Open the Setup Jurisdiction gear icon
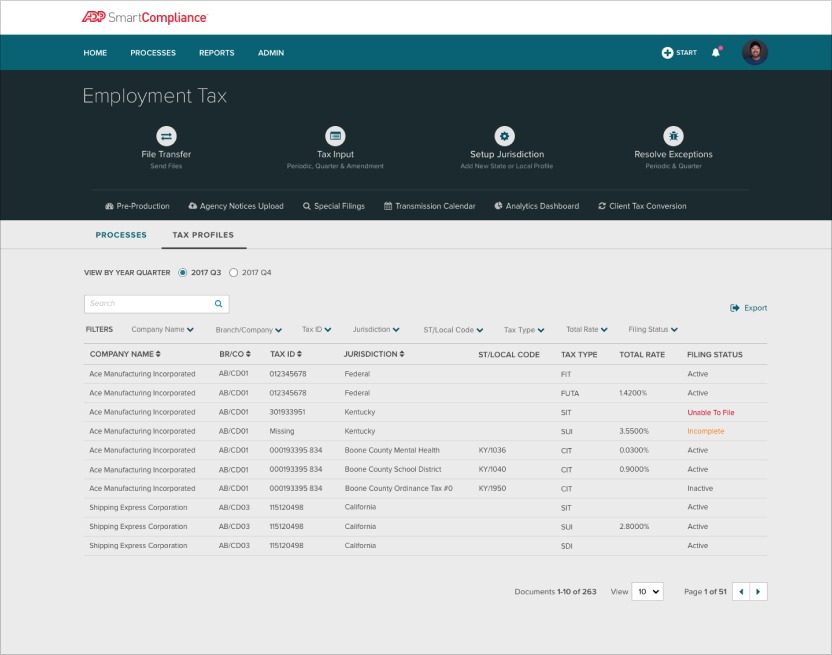This screenshot has width=832, height=655. 505,136
